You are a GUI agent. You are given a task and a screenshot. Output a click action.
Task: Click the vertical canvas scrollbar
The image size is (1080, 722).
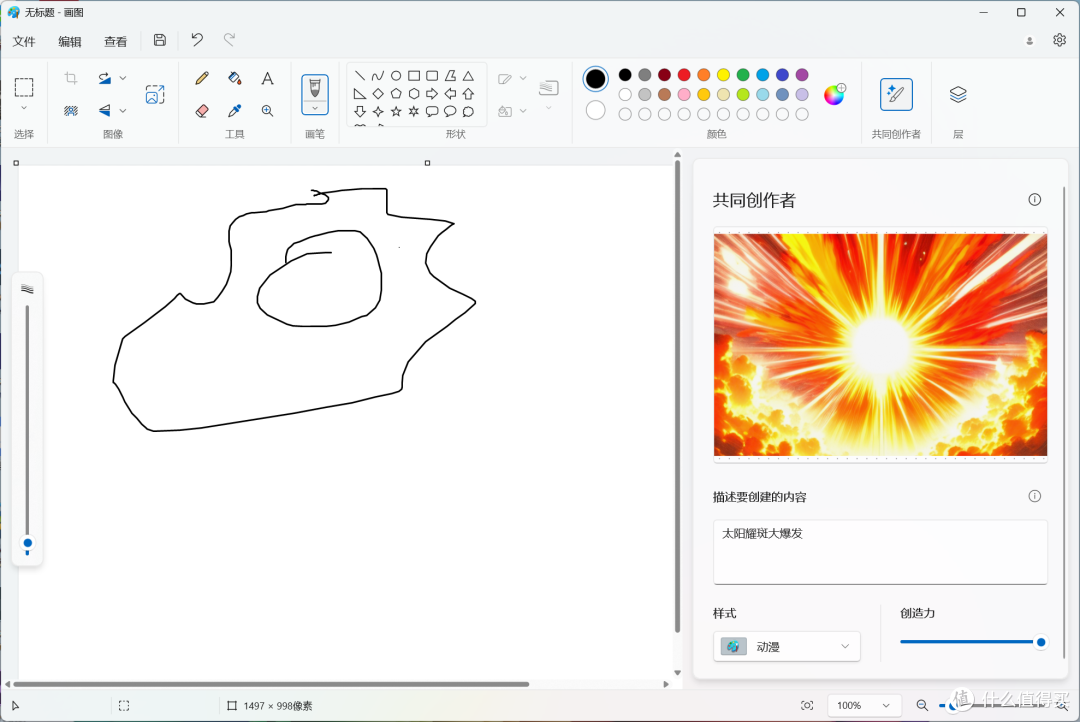coord(677,396)
